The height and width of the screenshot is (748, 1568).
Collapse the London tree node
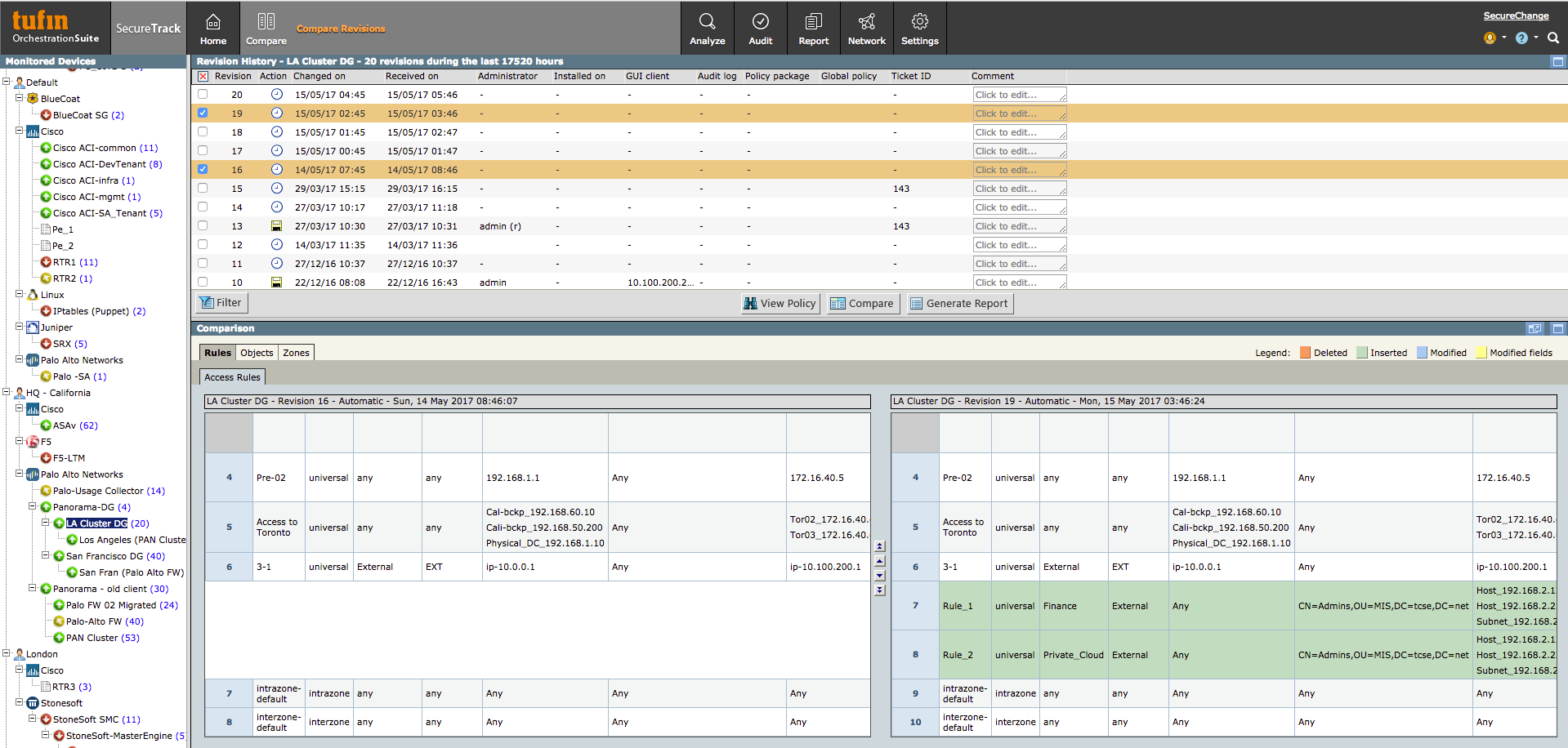pos(7,652)
